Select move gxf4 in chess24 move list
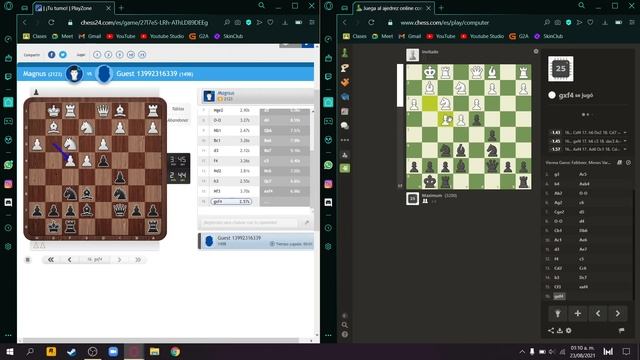 click(231, 202)
